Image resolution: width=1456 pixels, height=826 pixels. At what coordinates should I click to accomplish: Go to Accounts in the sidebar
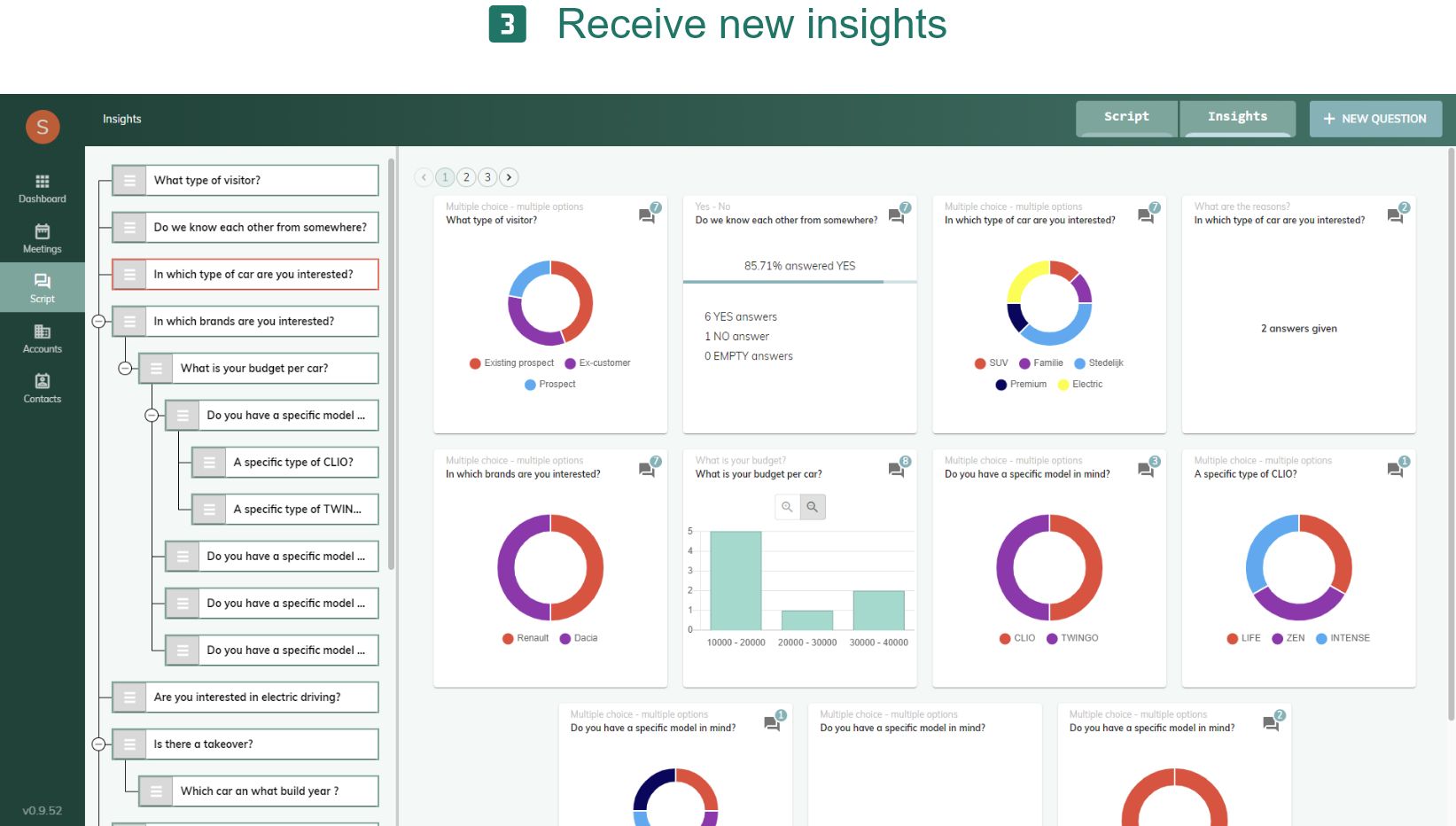[x=42, y=339]
